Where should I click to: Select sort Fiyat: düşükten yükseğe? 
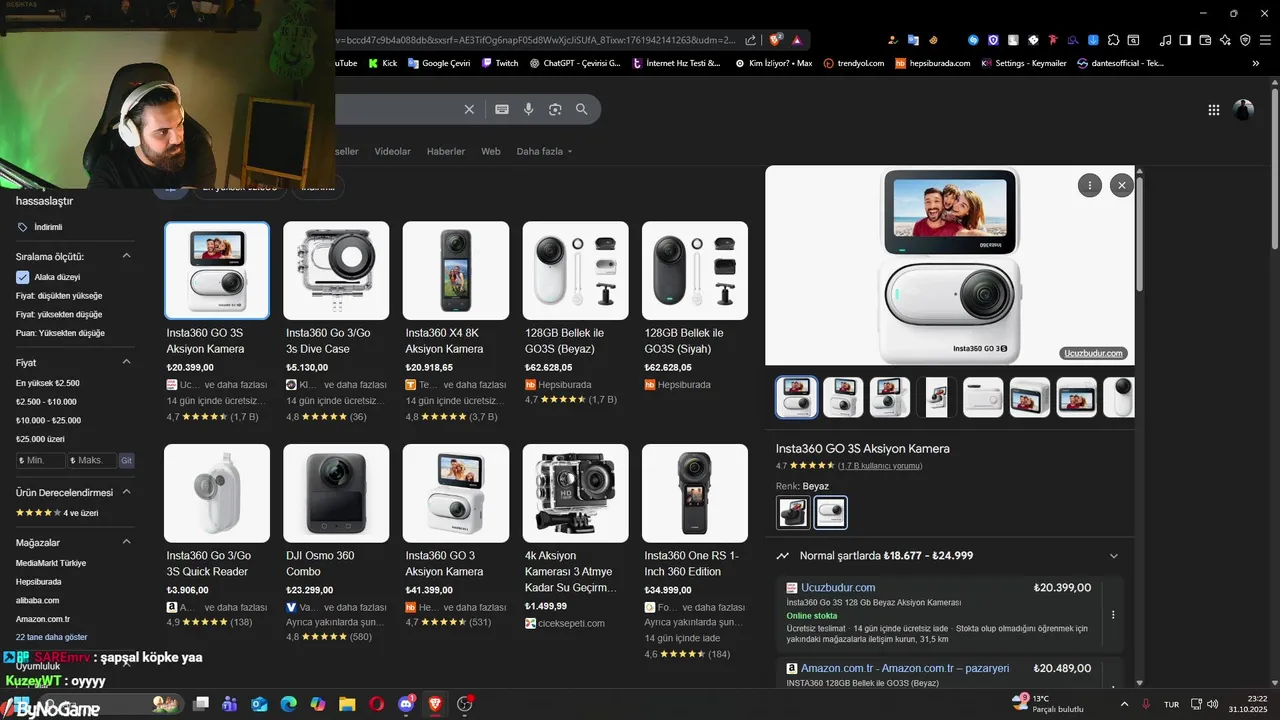[59, 296]
